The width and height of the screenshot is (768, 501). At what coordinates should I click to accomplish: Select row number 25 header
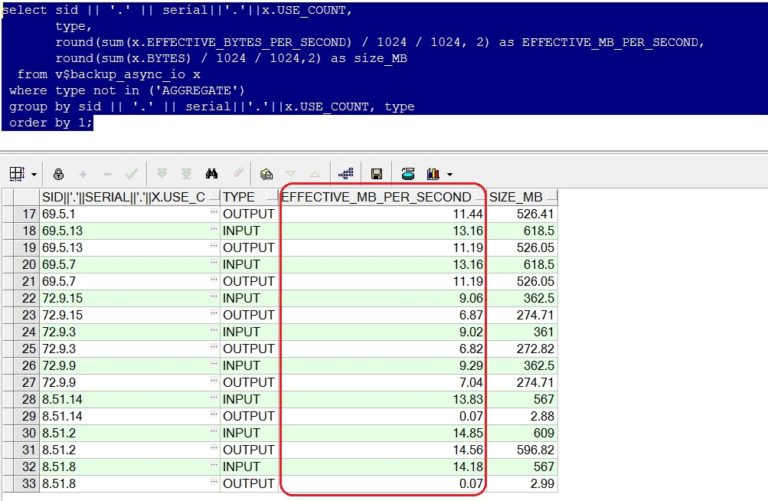point(26,349)
